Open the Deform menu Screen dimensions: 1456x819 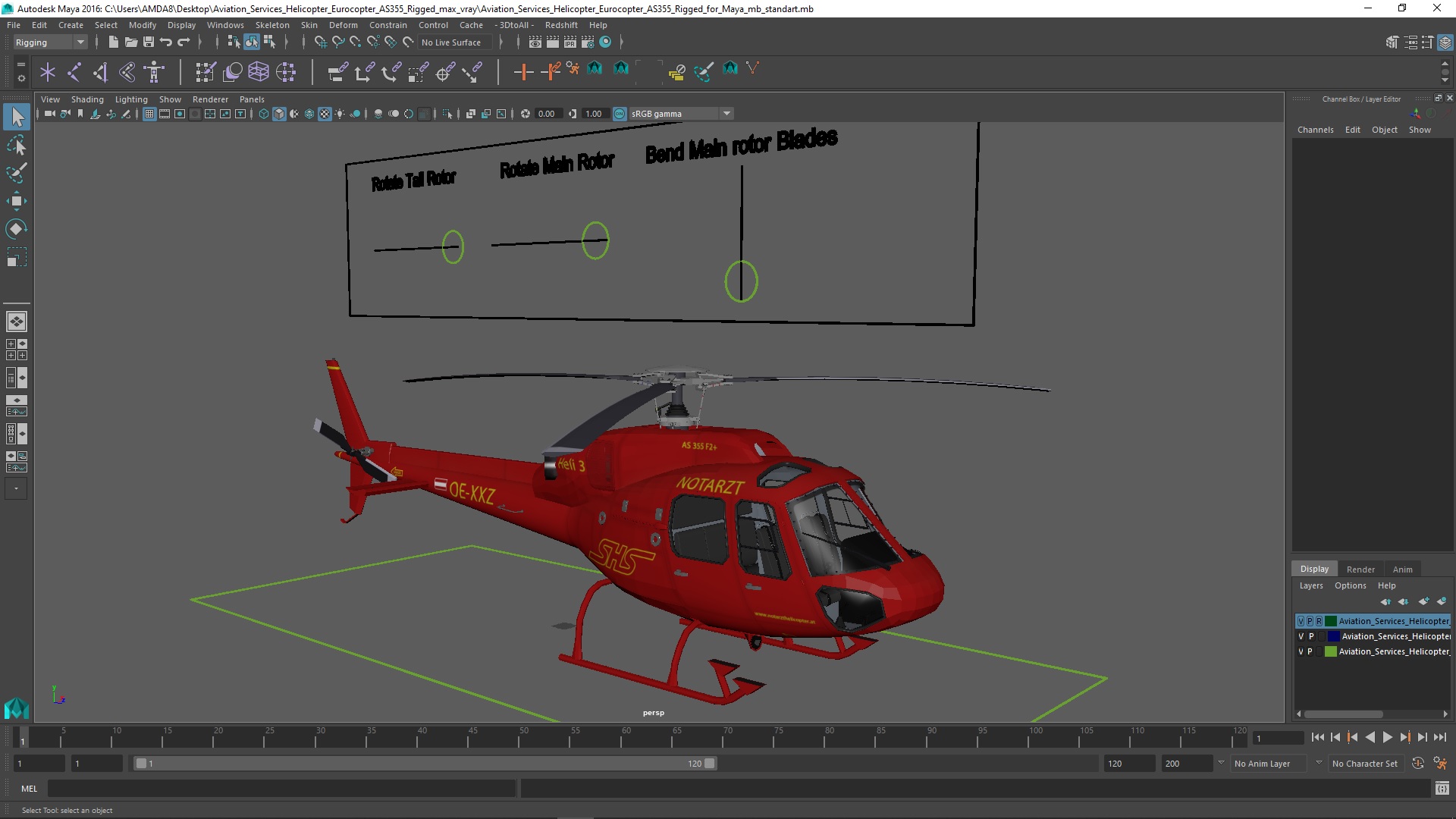(x=343, y=25)
